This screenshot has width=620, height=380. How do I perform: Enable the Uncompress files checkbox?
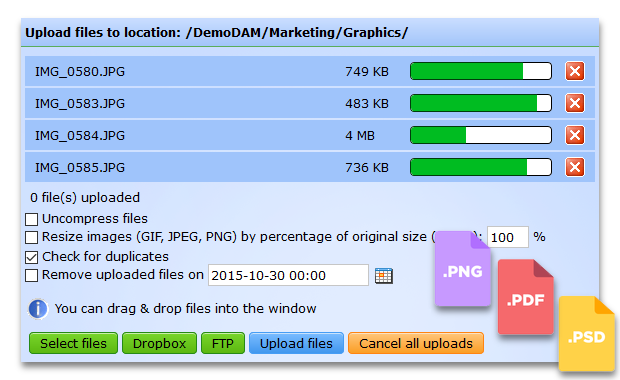pyautogui.click(x=32, y=219)
